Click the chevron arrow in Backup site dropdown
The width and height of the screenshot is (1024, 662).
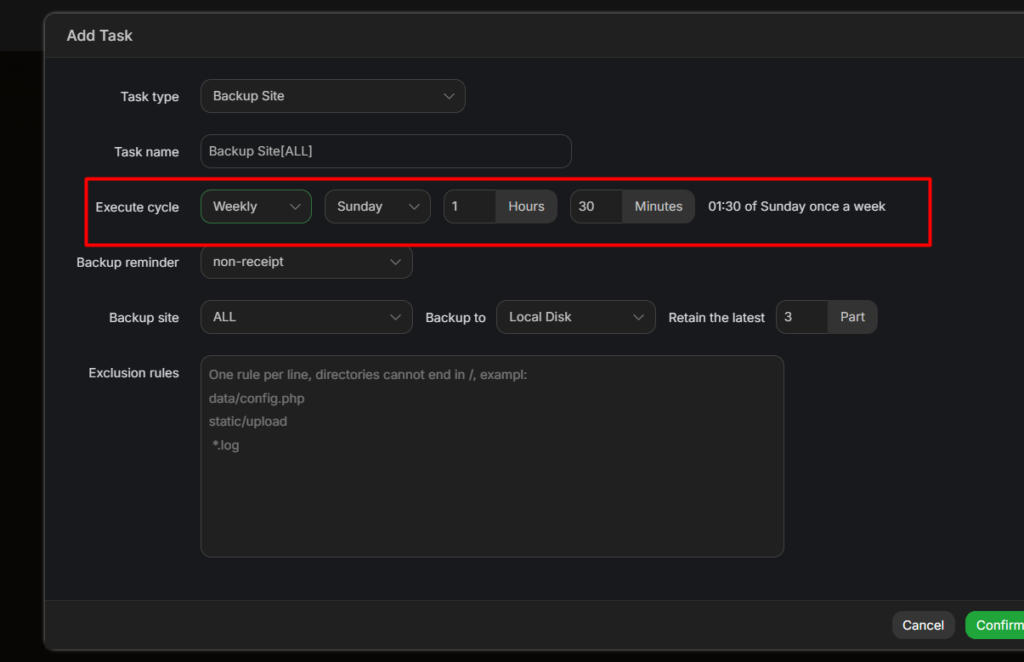click(x=395, y=317)
